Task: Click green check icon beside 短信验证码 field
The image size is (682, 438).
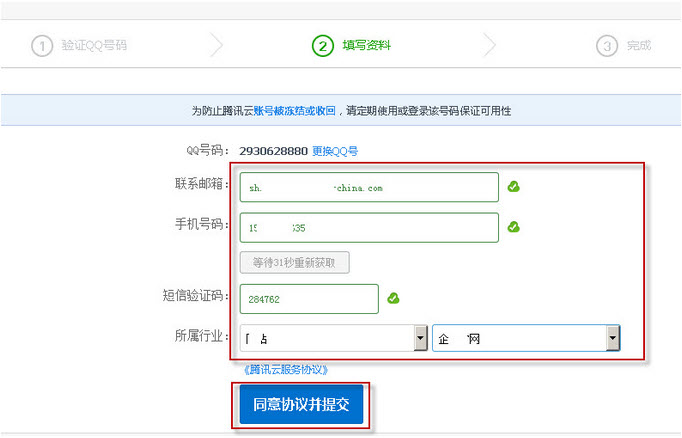Action: 394,297
